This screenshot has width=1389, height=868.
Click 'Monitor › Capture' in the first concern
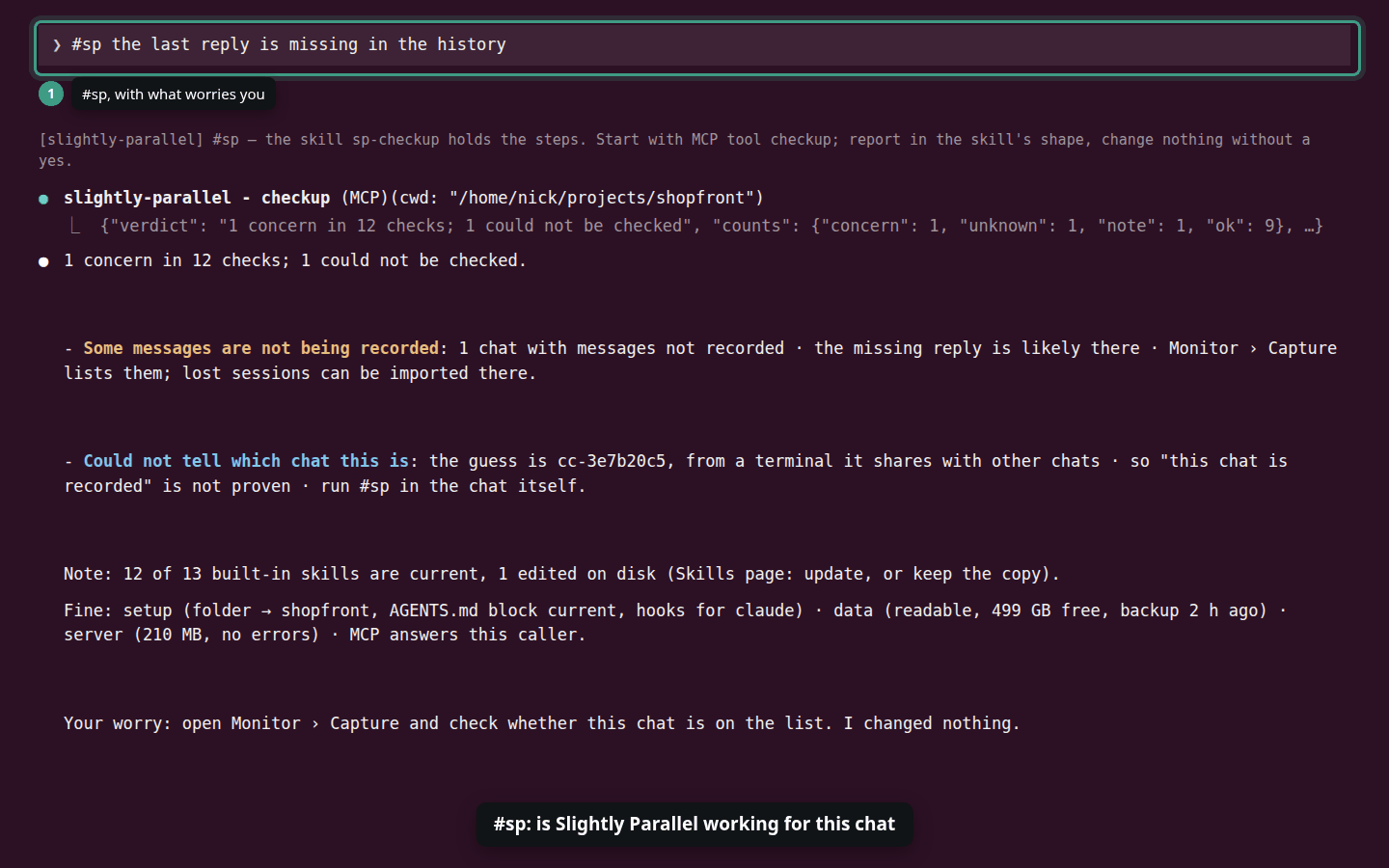point(1253,348)
